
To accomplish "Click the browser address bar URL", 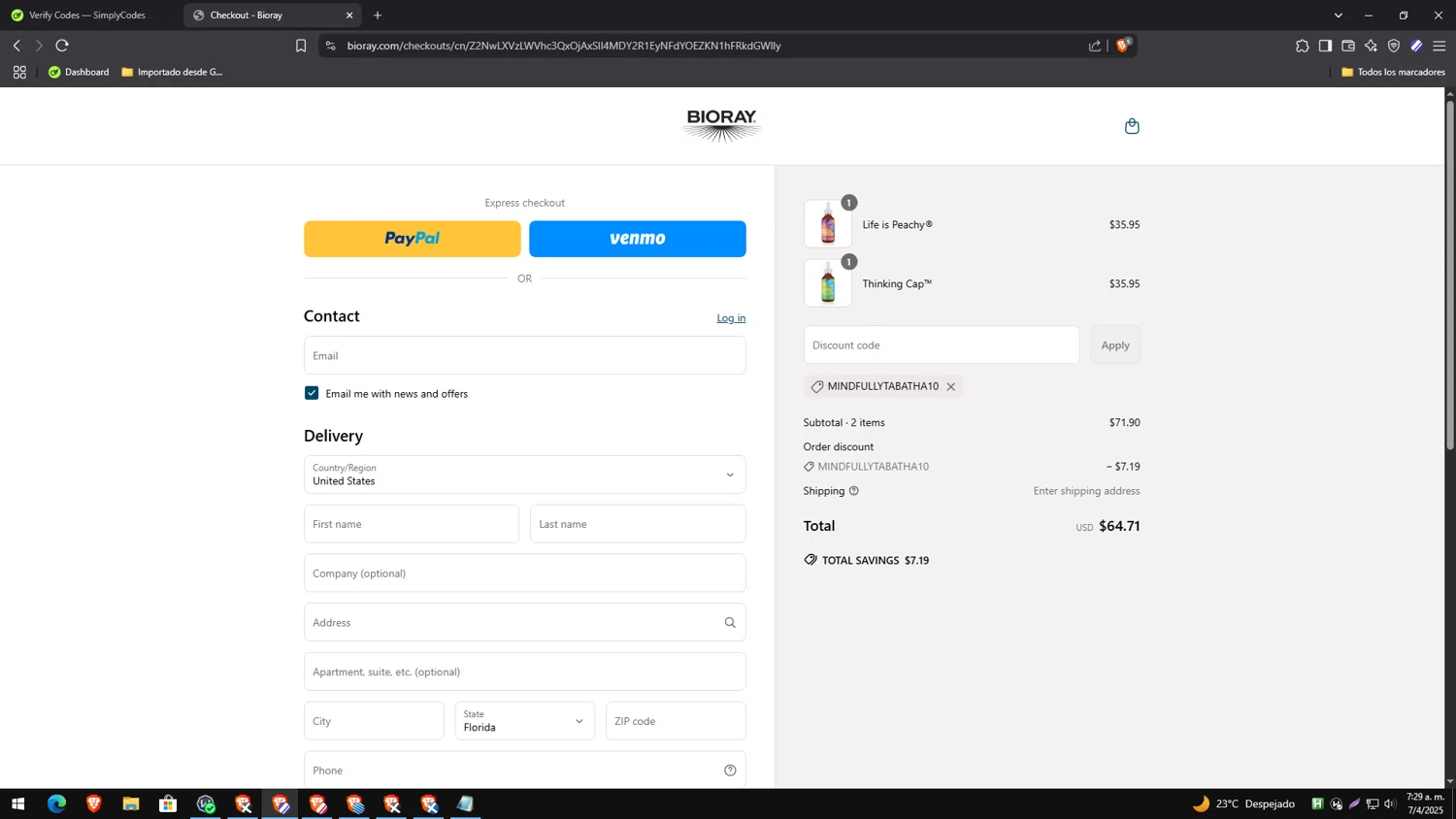I will (564, 46).
